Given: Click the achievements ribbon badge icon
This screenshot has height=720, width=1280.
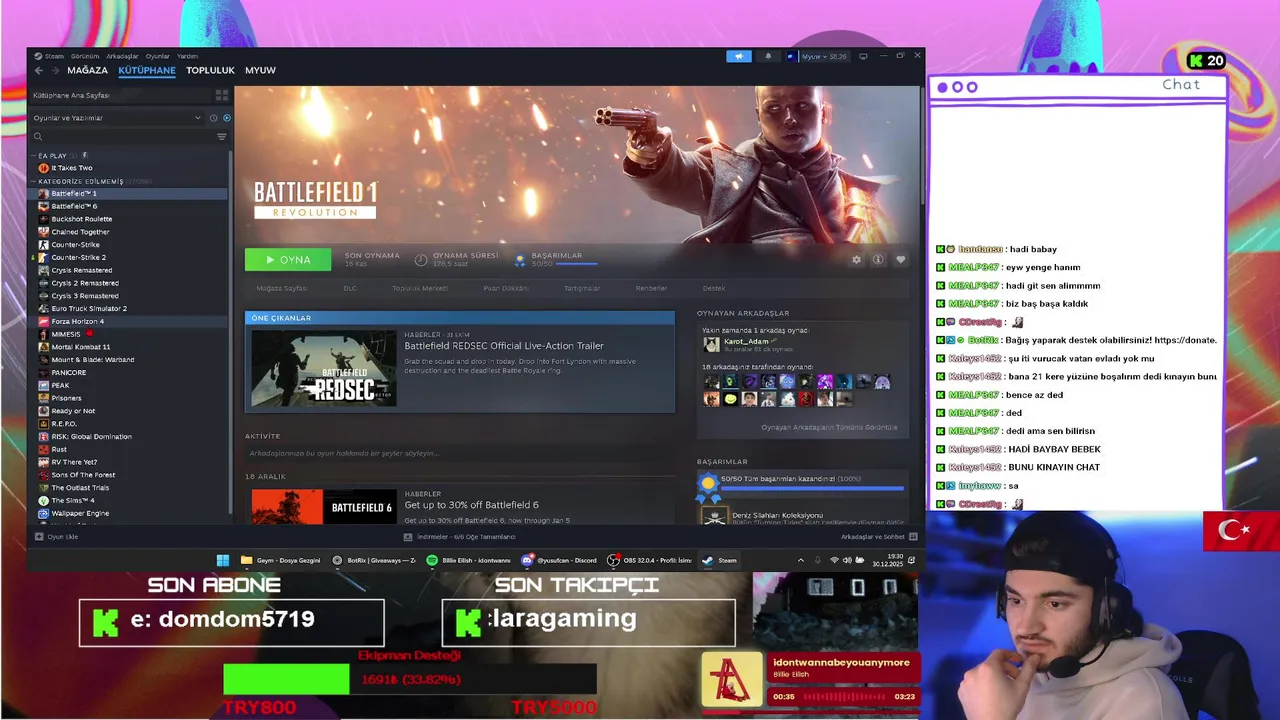Looking at the screenshot, I should [520, 260].
